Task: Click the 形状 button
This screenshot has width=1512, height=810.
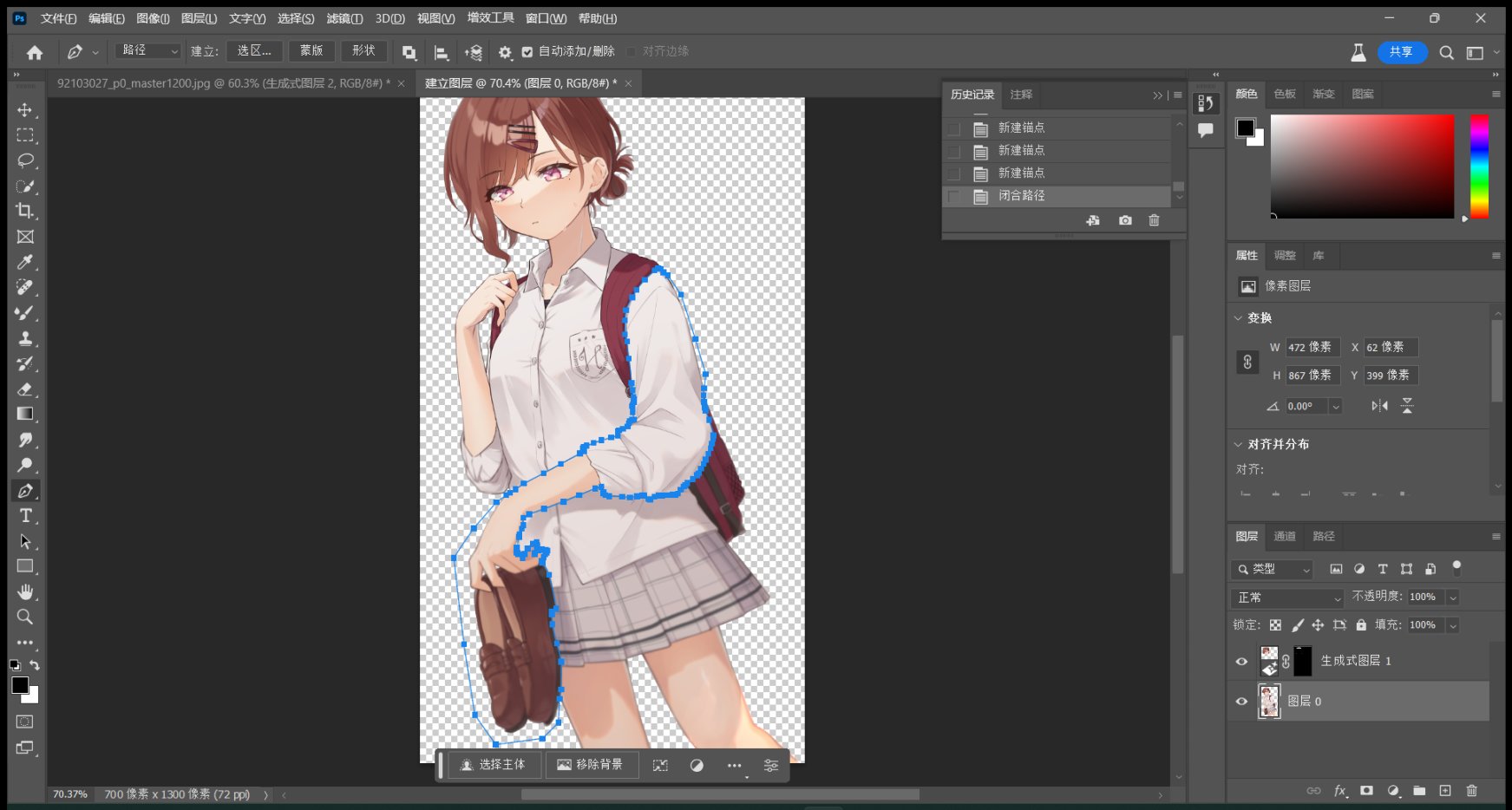Action: click(x=363, y=51)
